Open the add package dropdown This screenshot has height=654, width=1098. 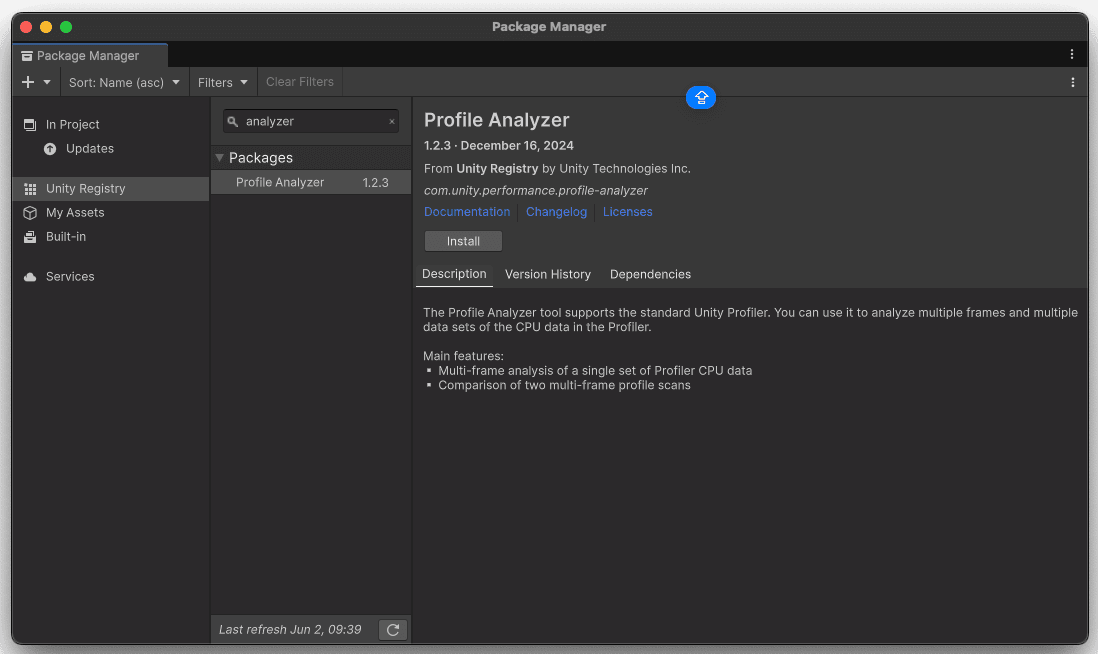pos(36,82)
